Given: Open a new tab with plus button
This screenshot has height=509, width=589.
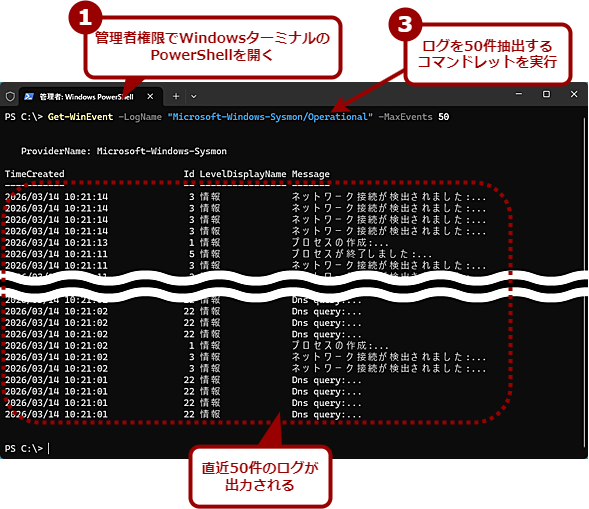Looking at the screenshot, I should pos(176,97).
